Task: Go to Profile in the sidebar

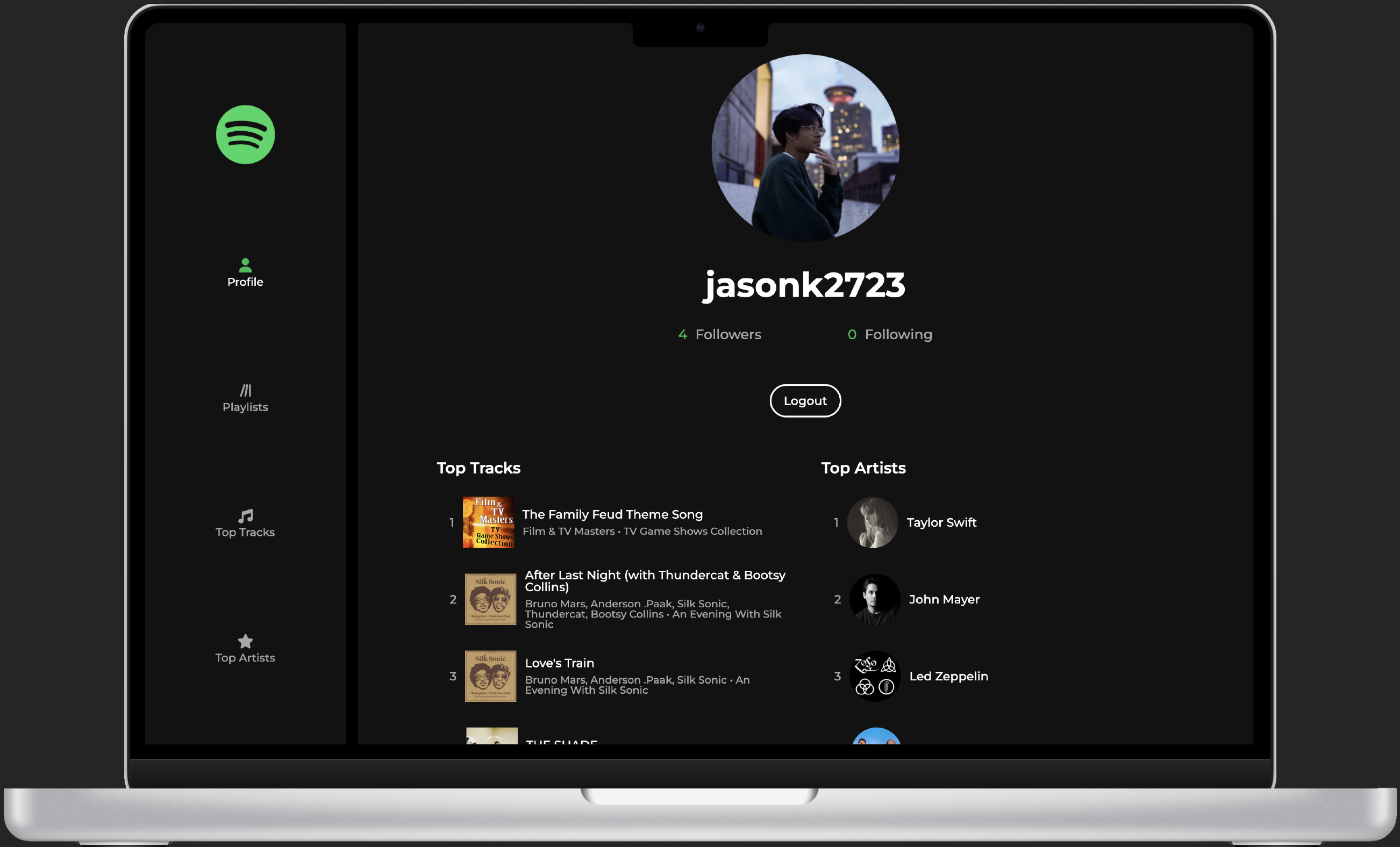Action: pyautogui.click(x=246, y=282)
